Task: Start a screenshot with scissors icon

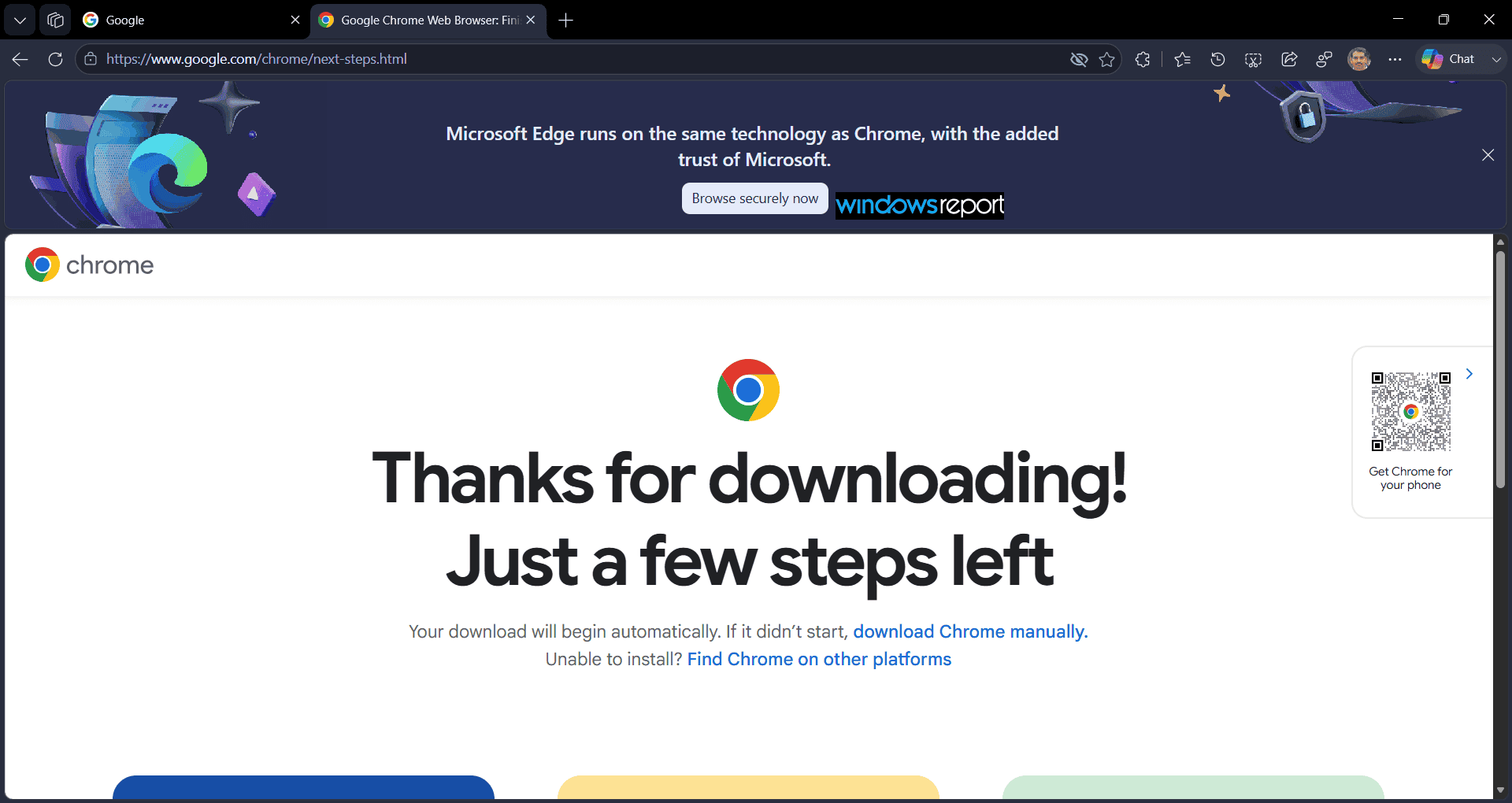Action: (x=1253, y=59)
